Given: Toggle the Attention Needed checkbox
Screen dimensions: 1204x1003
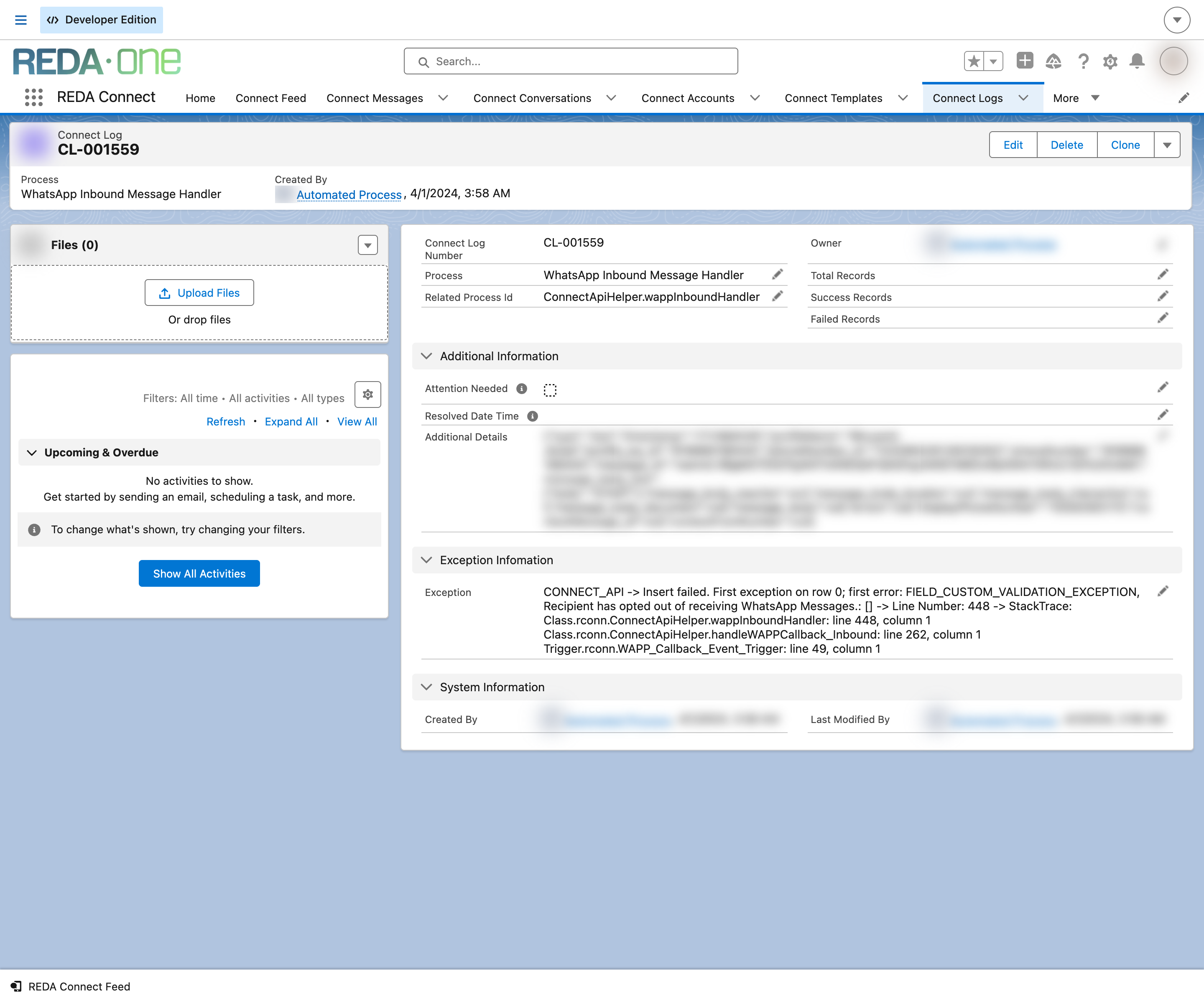Looking at the screenshot, I should pos(550,390).
